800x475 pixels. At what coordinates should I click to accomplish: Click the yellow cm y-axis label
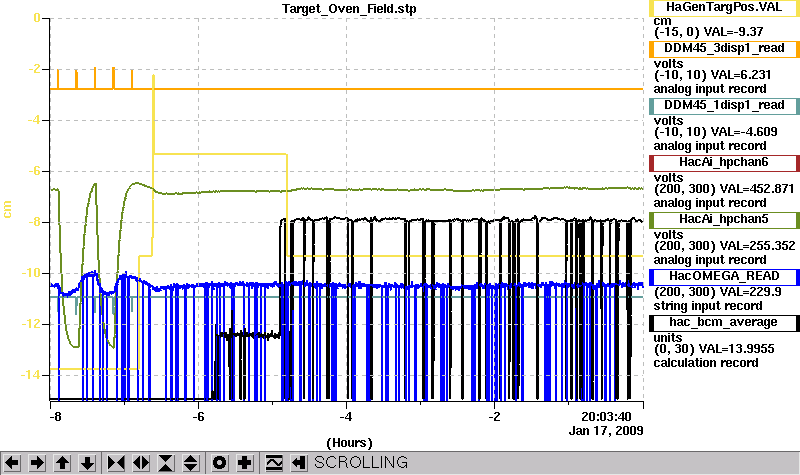[x=7, y=209]
